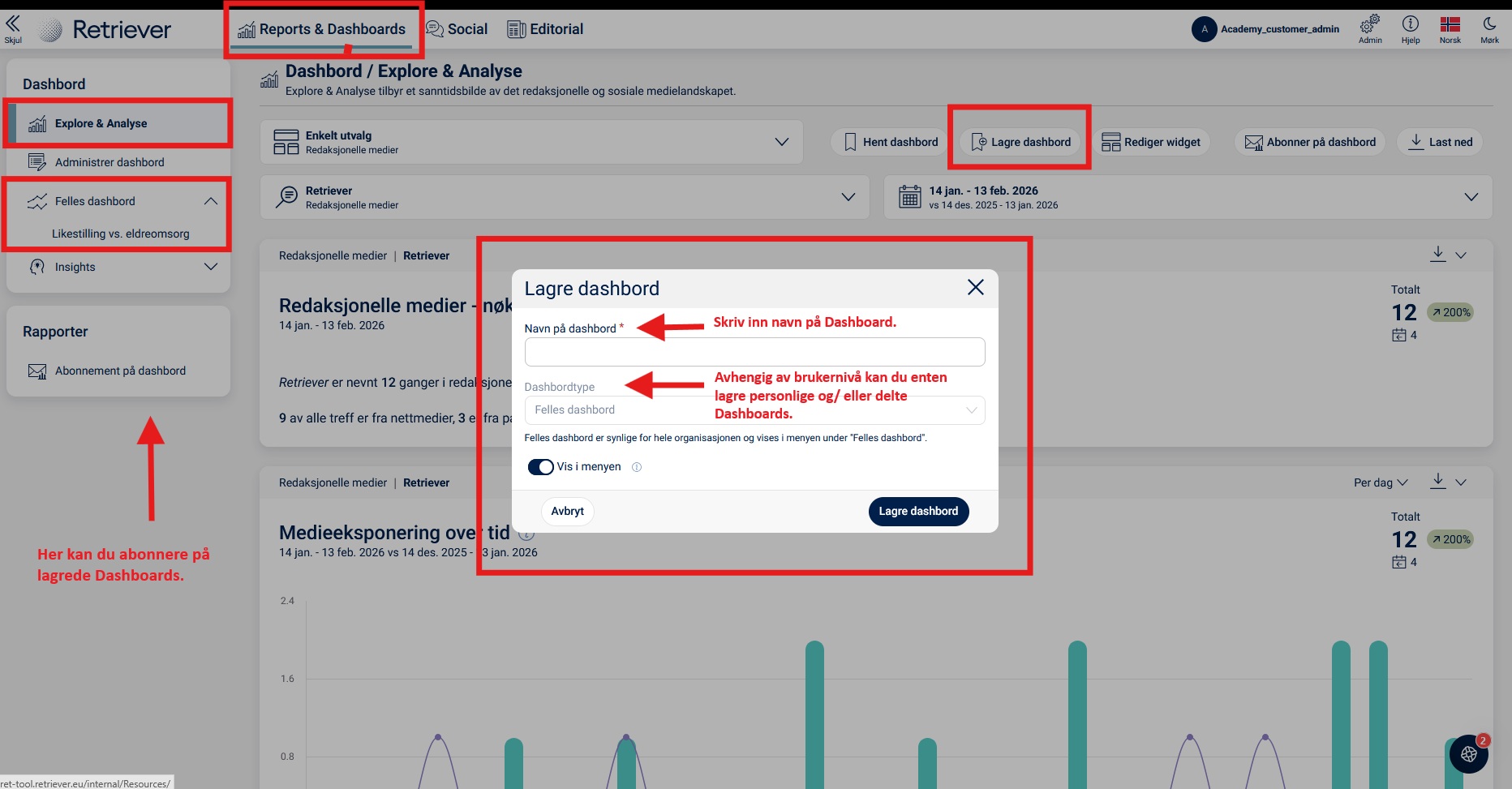Select Explore & Analyse in the sidebar
Viewport: 1512px width, 789px height.
pos(118,123)
